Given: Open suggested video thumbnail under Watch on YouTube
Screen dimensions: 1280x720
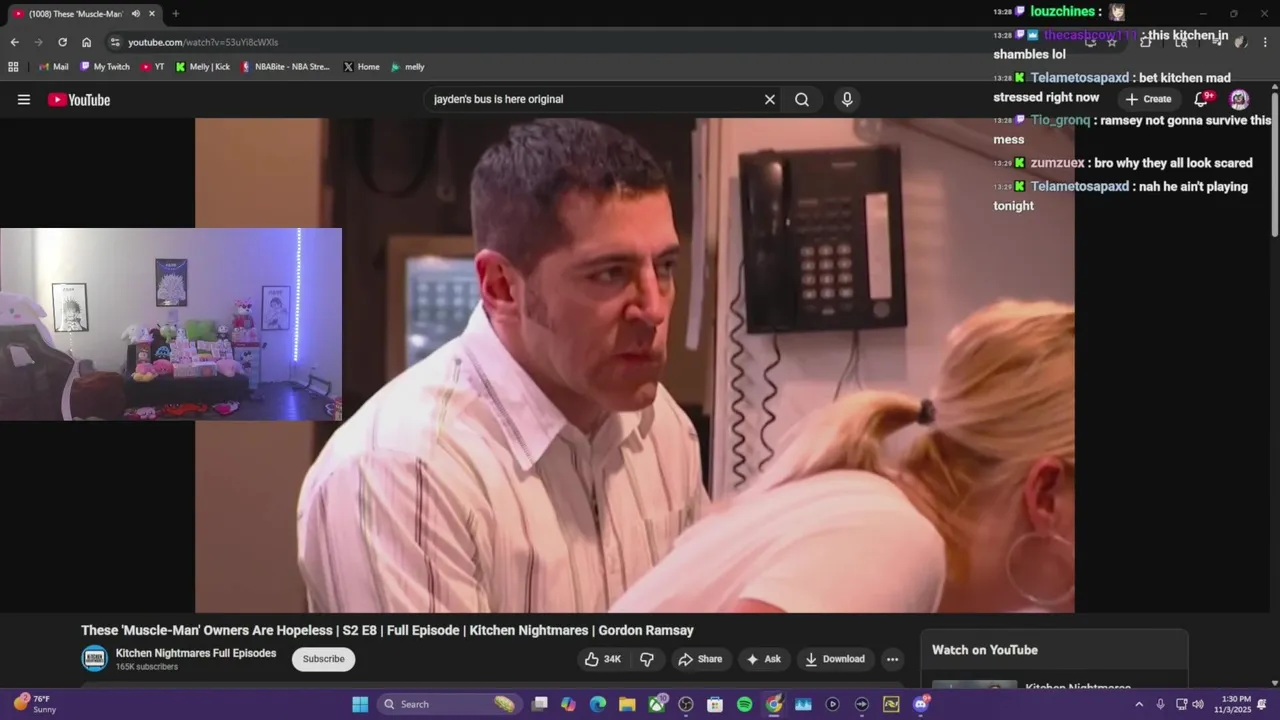Looking at the screenshot, I should [974, 685].
